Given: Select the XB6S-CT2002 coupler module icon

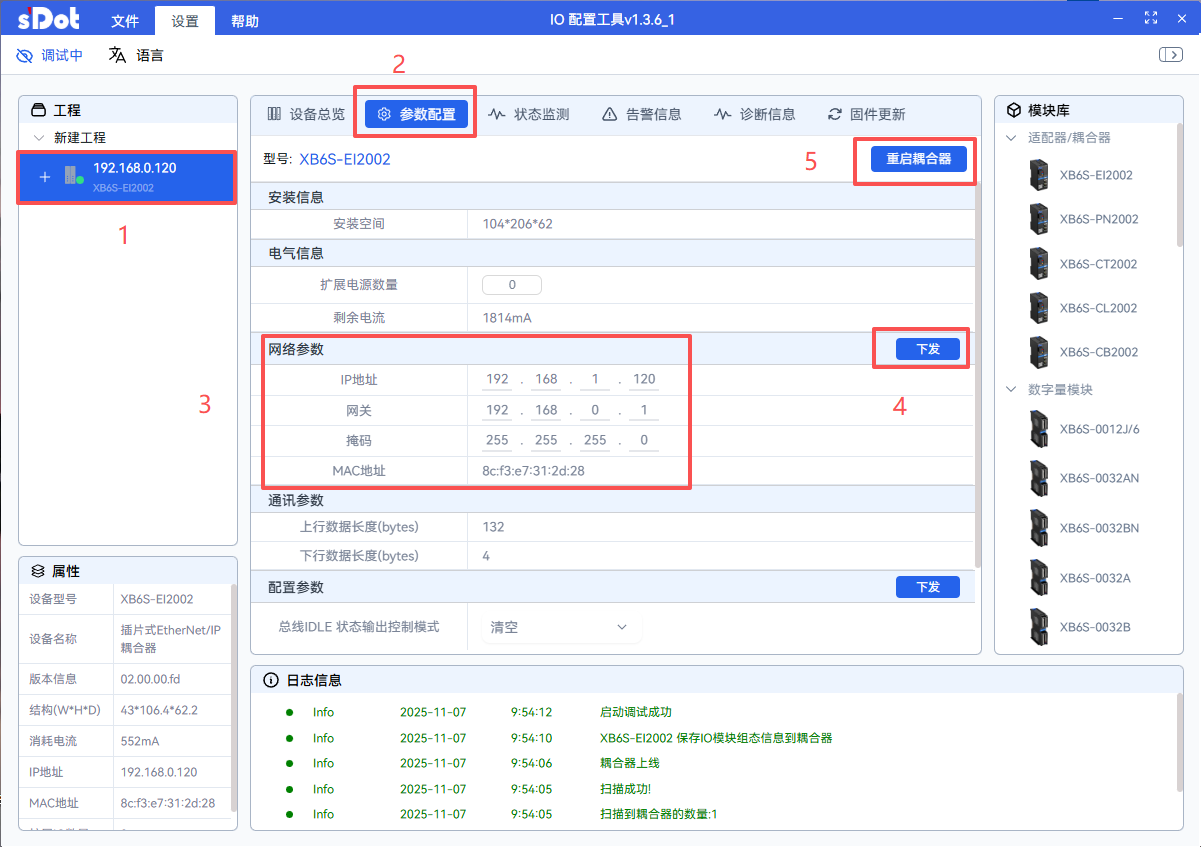Looking at the screenshot, I should point(1040,264).
